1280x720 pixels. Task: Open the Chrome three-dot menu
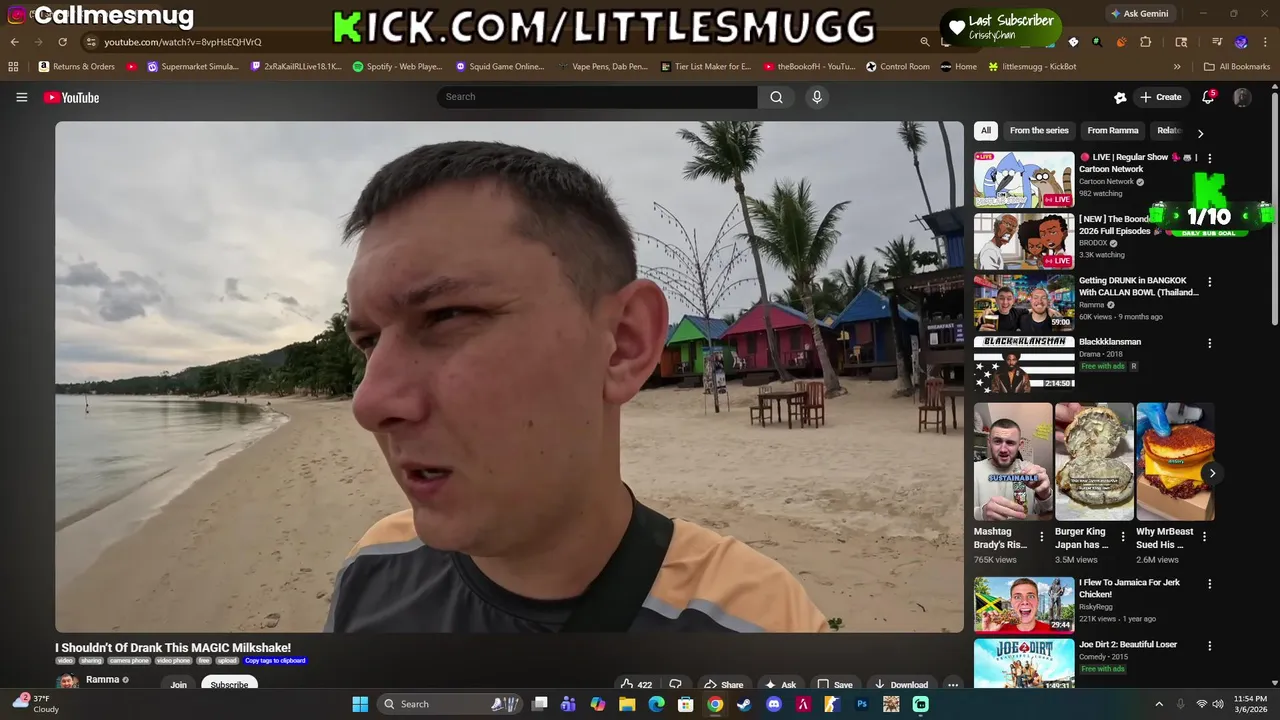[1265, 42]
